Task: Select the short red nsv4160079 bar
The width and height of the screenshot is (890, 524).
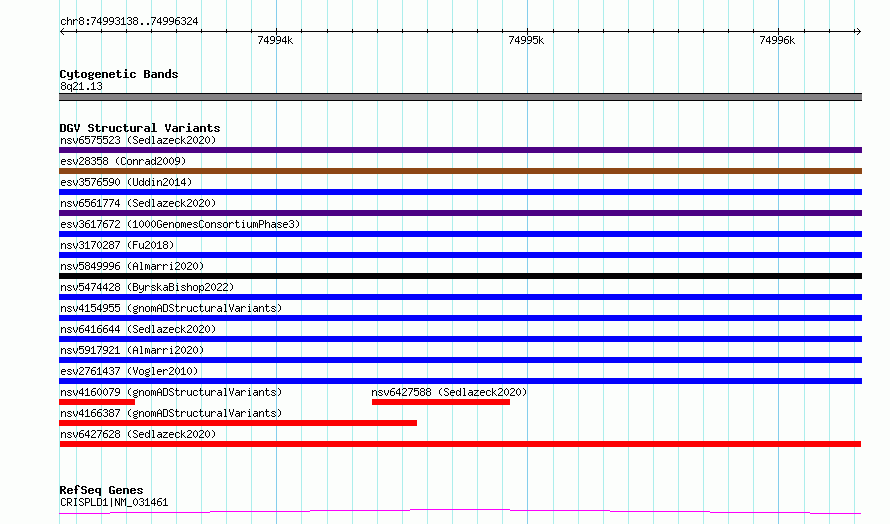Action: (x=97, y=402)
